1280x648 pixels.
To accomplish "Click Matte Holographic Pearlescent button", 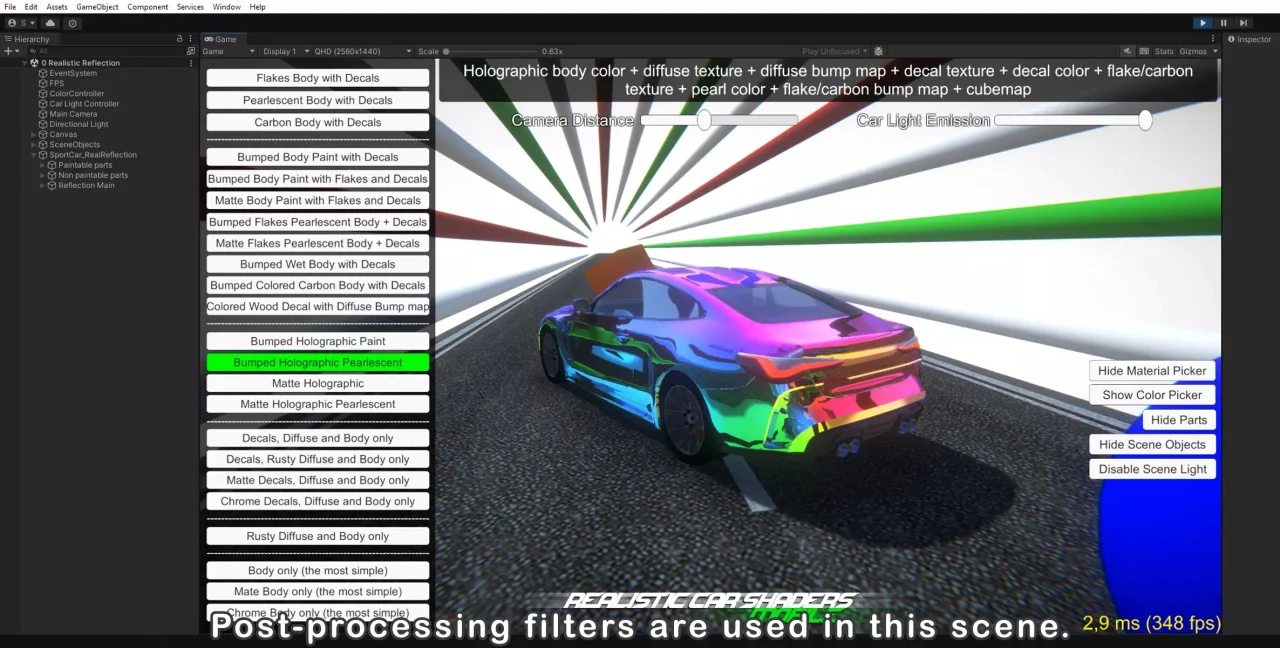I will click(318, 404).
